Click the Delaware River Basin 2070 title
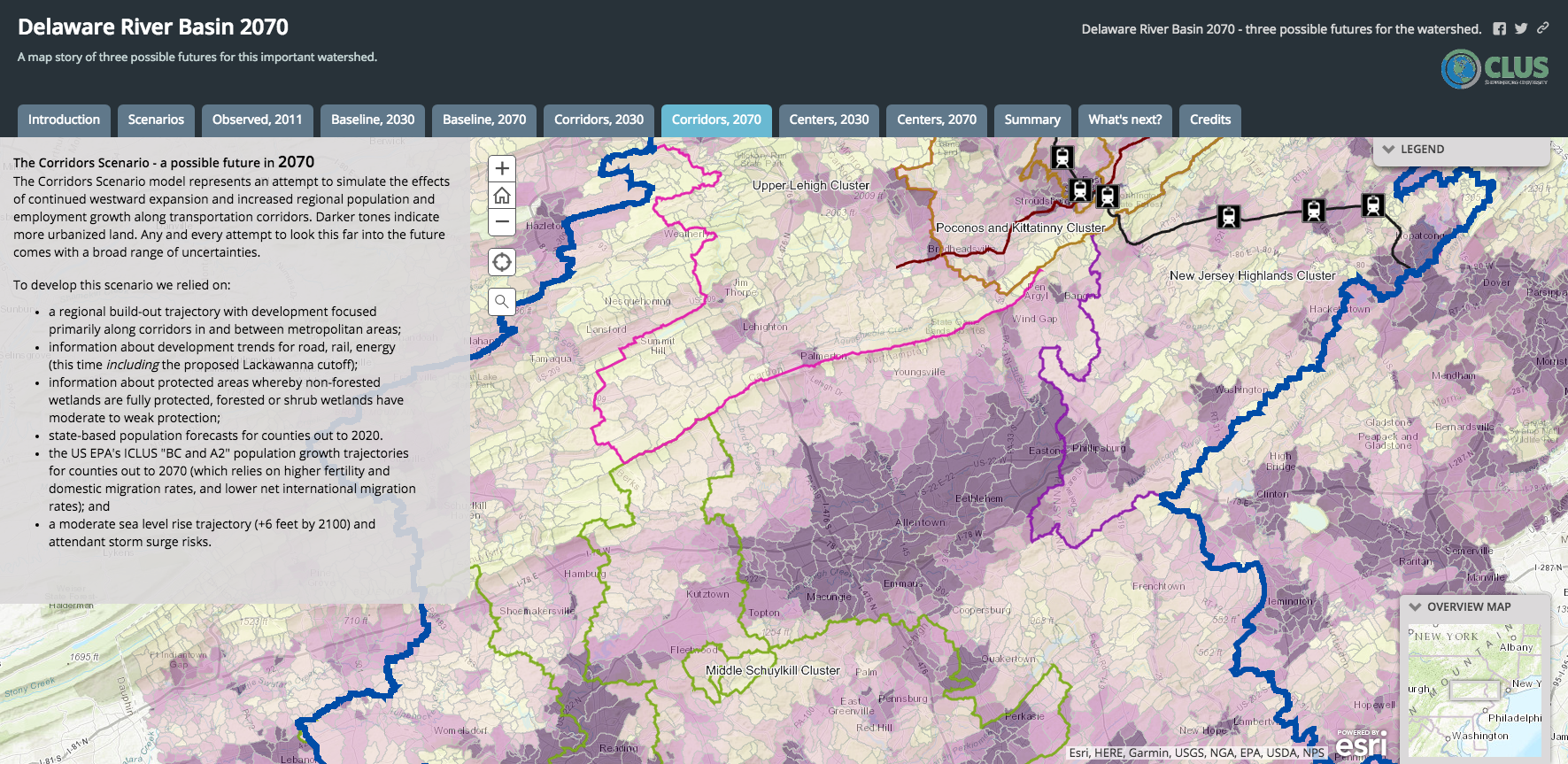 [153, 27]
